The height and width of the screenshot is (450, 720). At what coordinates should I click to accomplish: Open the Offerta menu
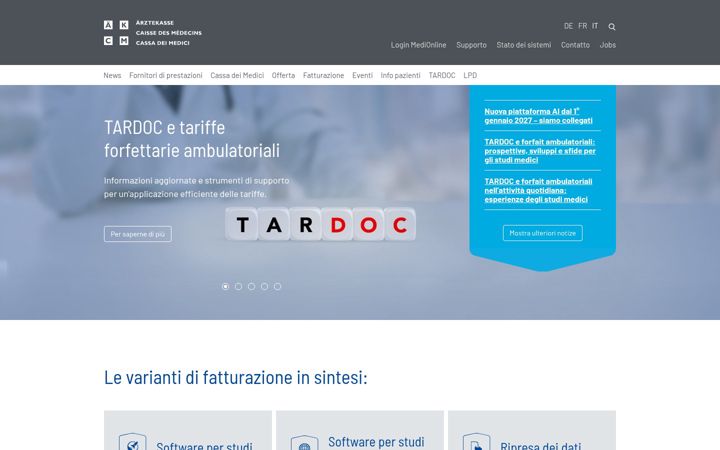click(283, 75)
